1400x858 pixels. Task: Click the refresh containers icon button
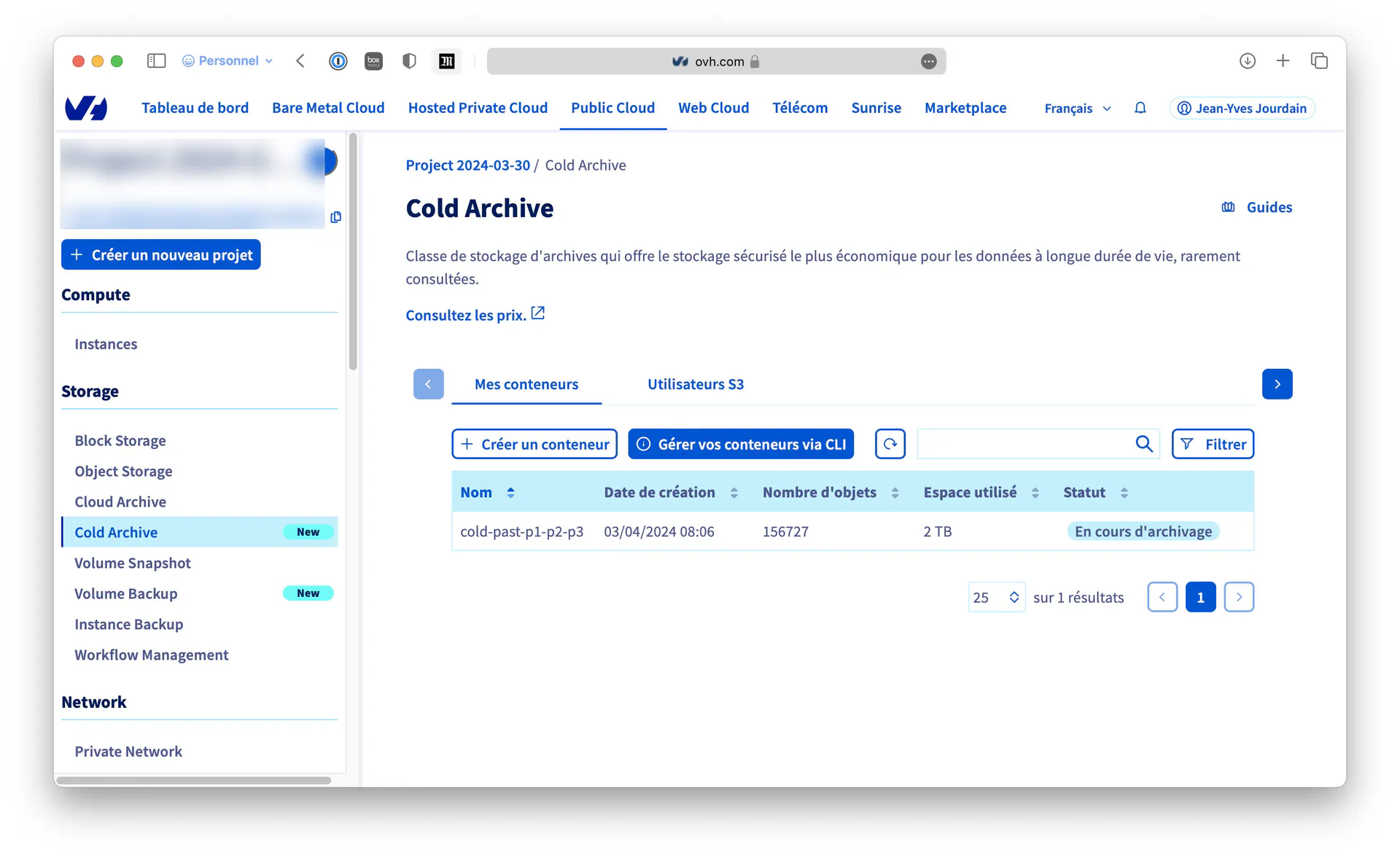(890, 444)
